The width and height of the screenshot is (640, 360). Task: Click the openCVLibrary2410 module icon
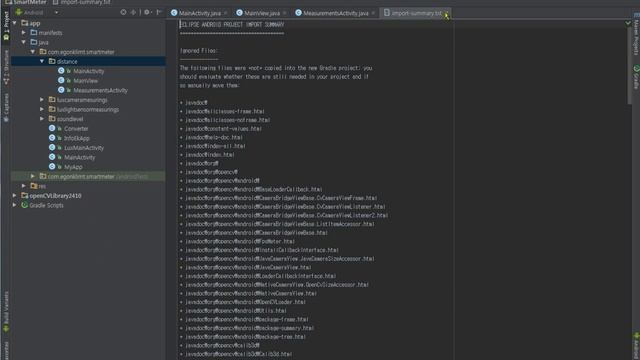point(25,196)
